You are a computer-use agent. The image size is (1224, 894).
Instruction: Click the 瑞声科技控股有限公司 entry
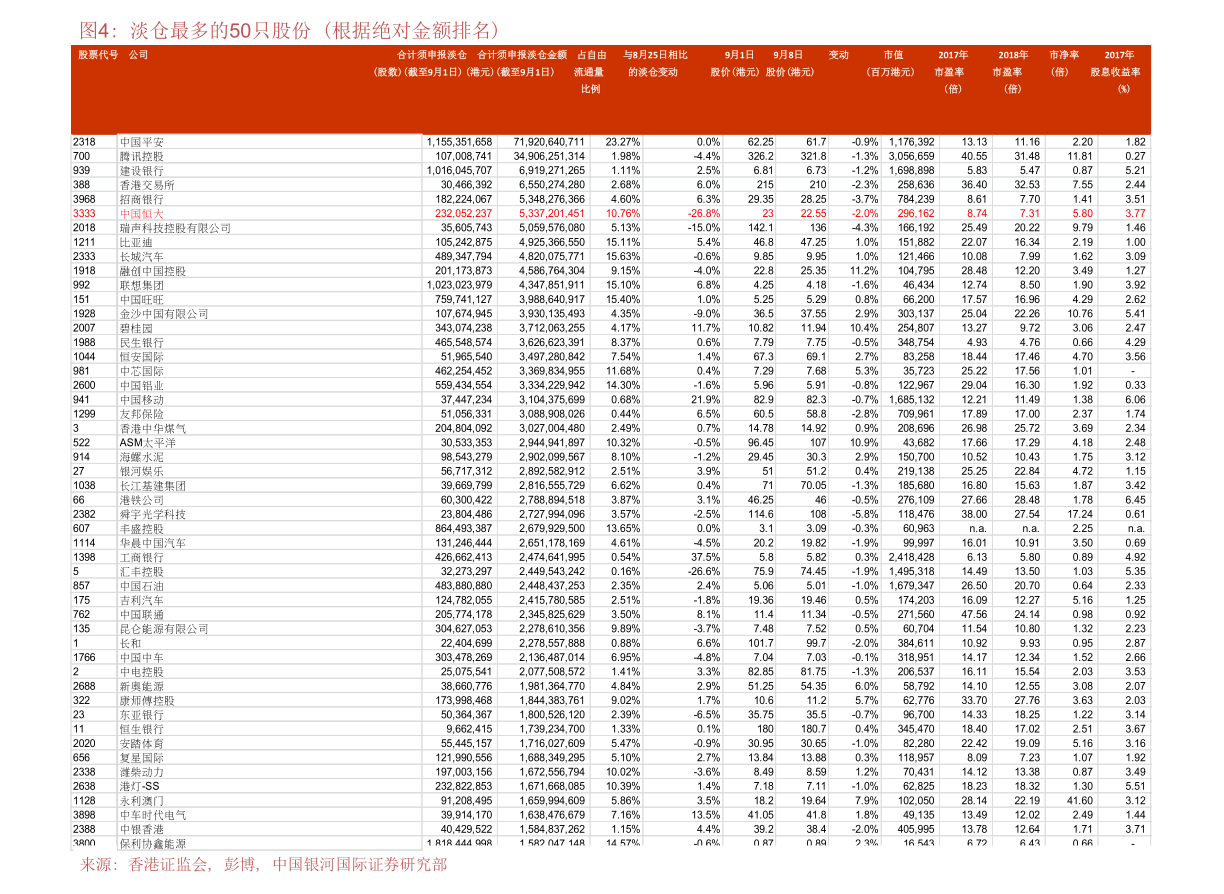click(175, 228)
